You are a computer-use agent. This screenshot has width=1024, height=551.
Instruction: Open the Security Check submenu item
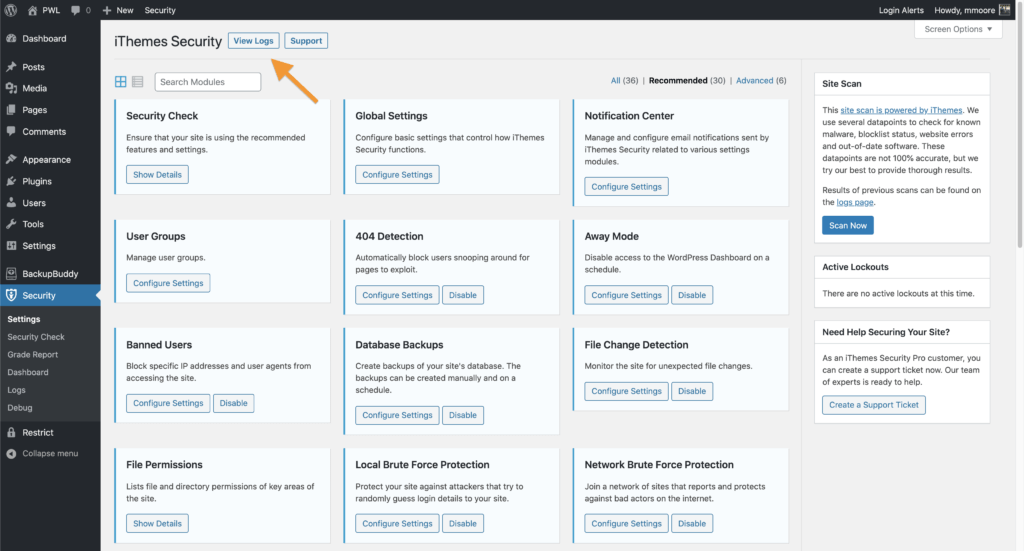36,337
